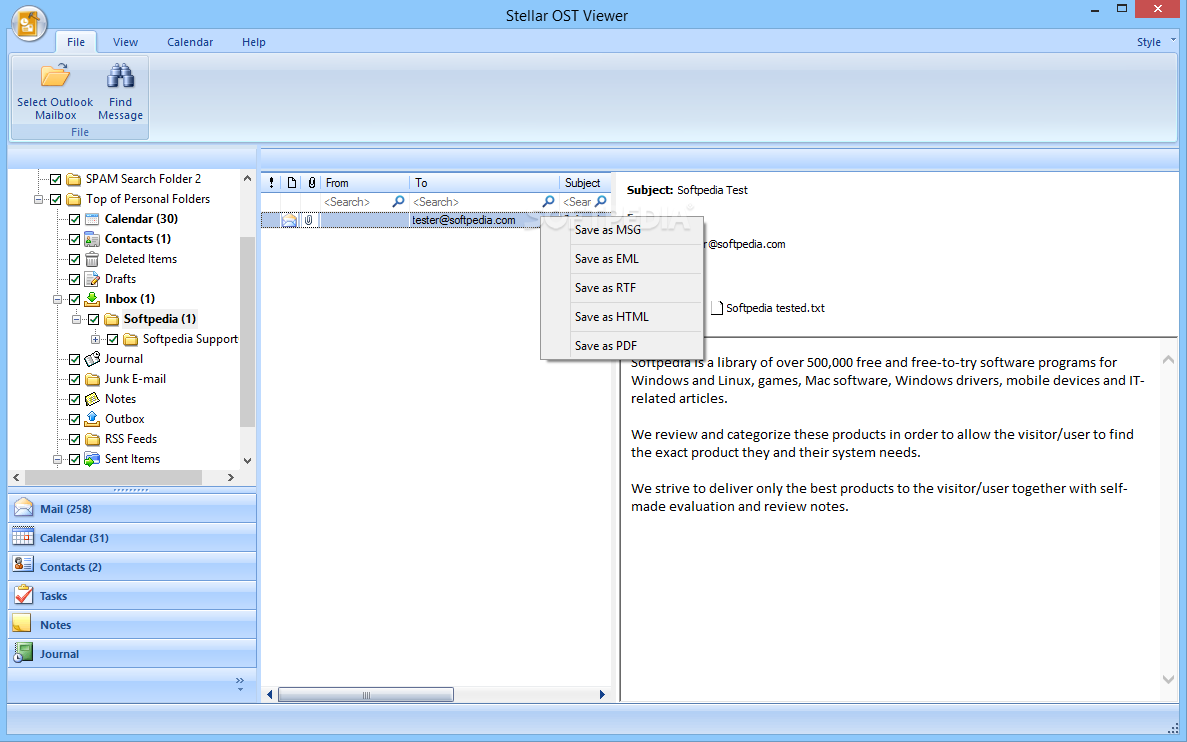Switch to the View ribbon tab
The image size is (1187, 742).
125,42
